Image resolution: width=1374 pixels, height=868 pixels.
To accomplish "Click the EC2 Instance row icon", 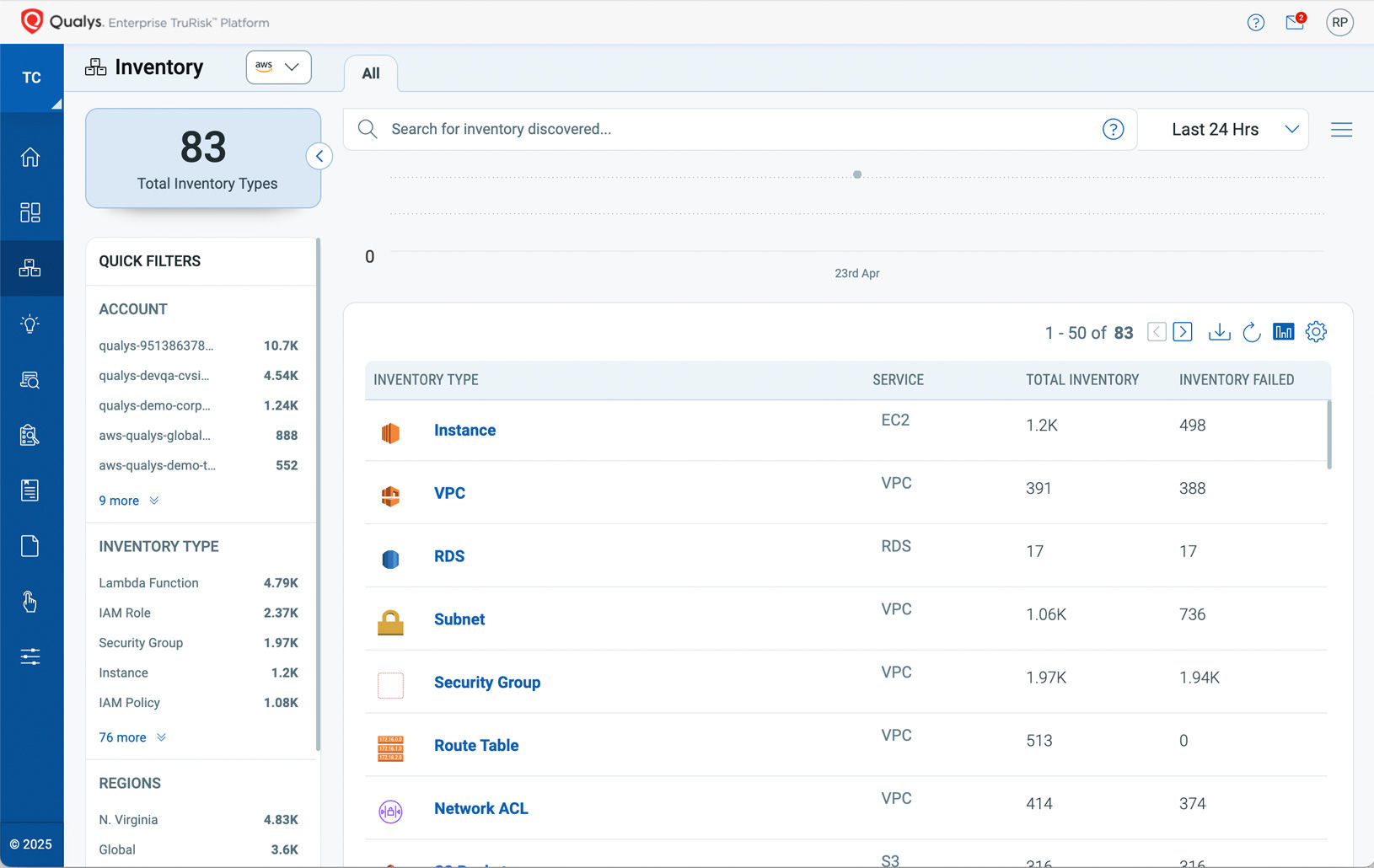I will tap(390, 433).
